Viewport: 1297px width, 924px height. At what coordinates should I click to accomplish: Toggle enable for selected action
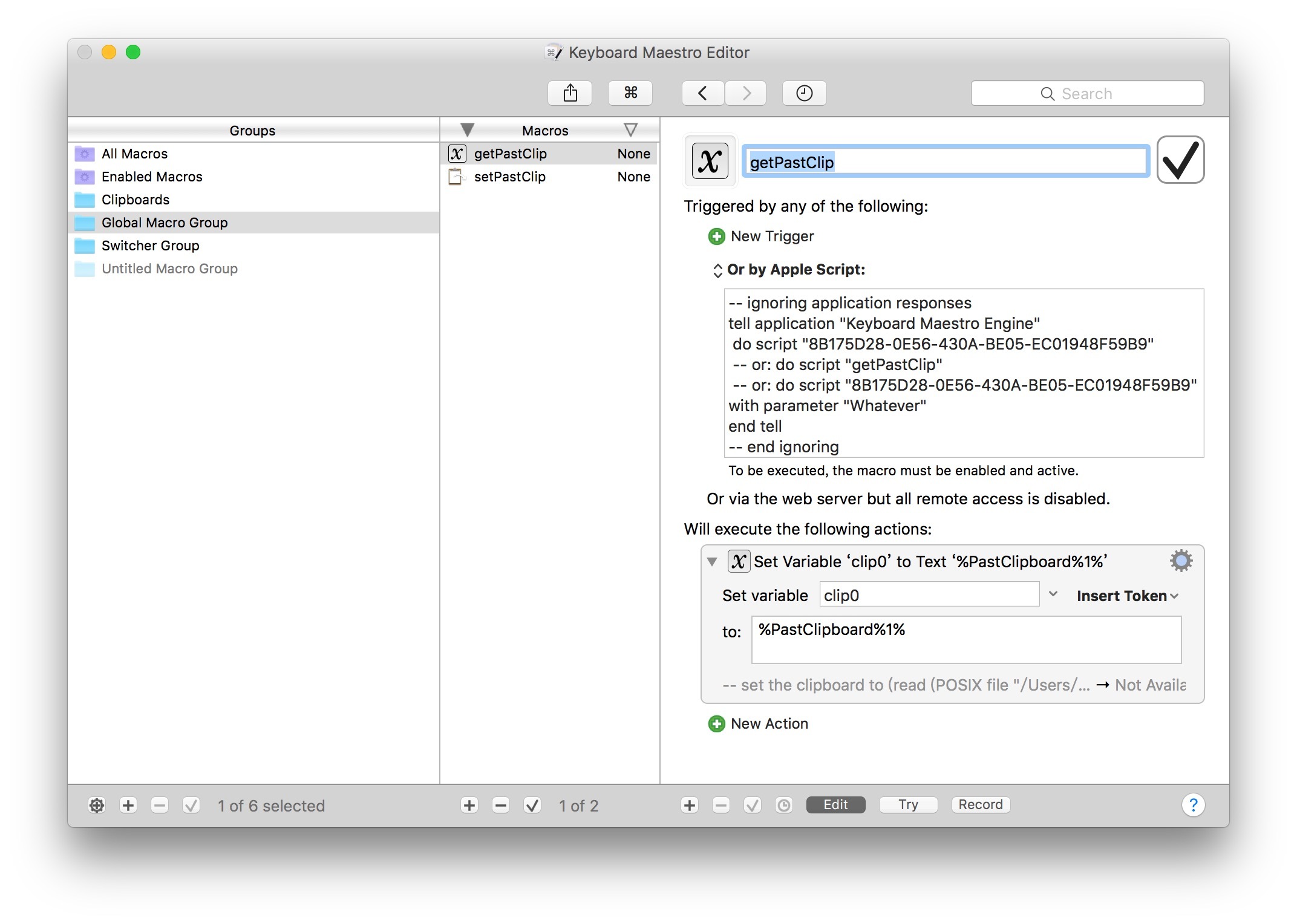tap(753, 805)
